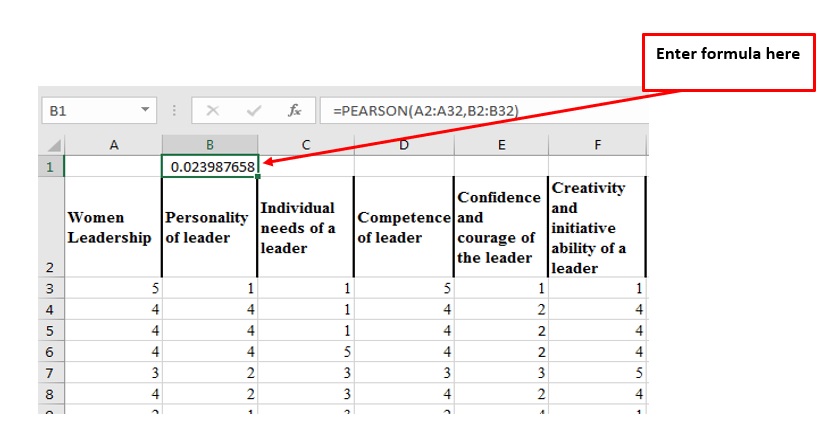The image size is (832, 425).
Task: Select column C header
Action: tap(306, 145)
